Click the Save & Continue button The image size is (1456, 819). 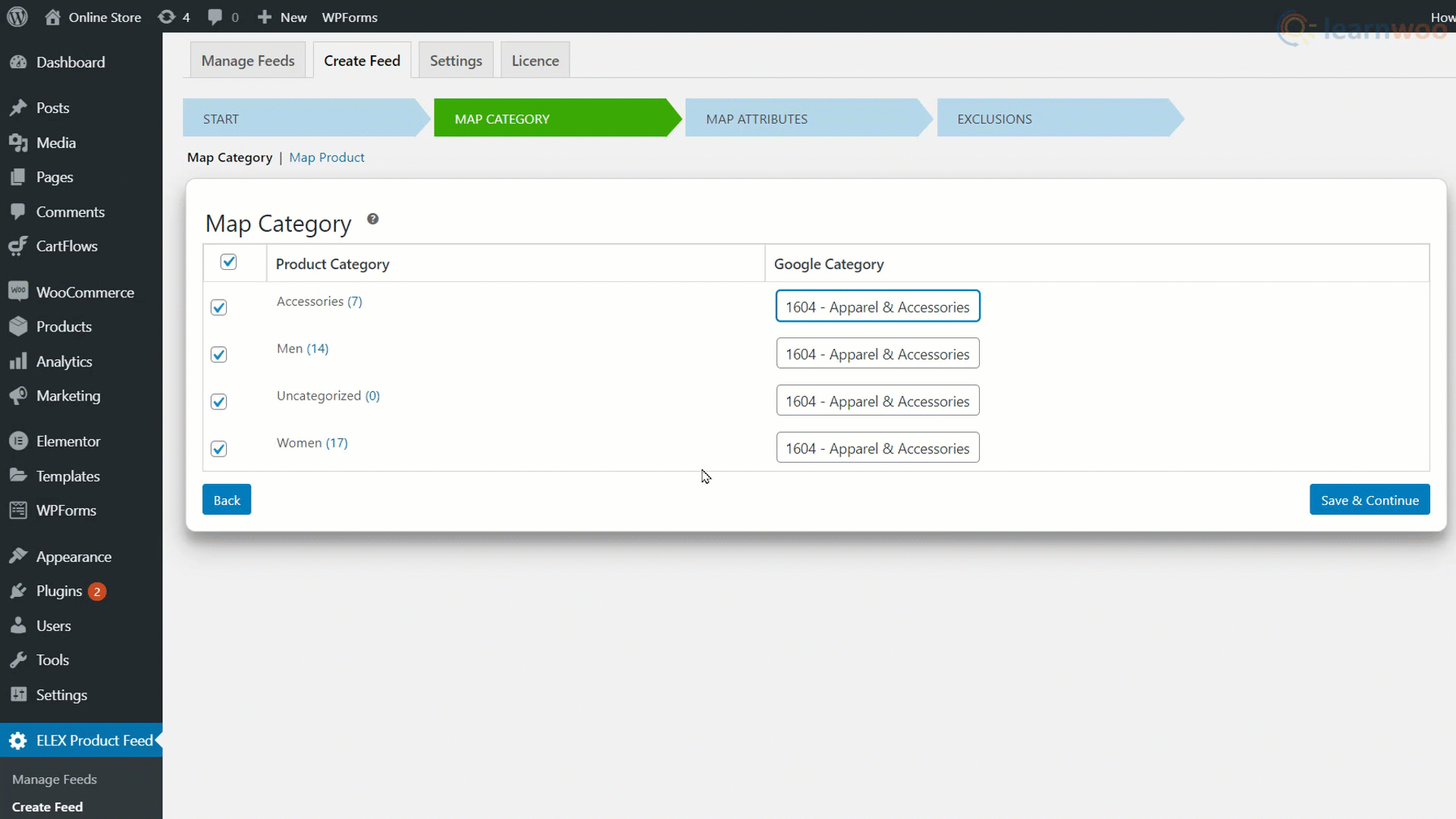coord(1369,500)
